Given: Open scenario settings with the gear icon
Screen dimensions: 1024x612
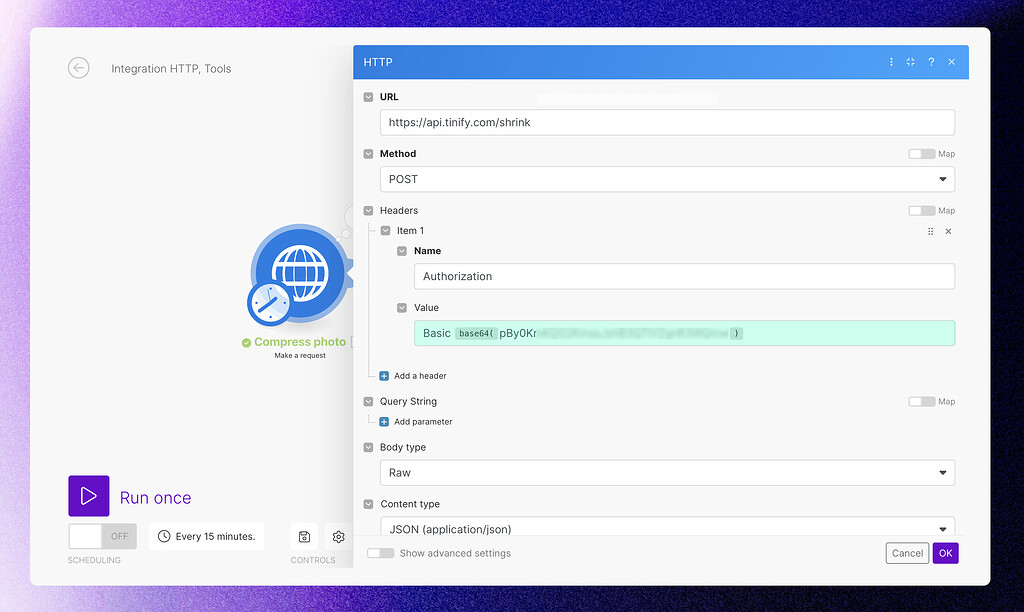Looking at the screenshot, I should [x=338, y=536].
